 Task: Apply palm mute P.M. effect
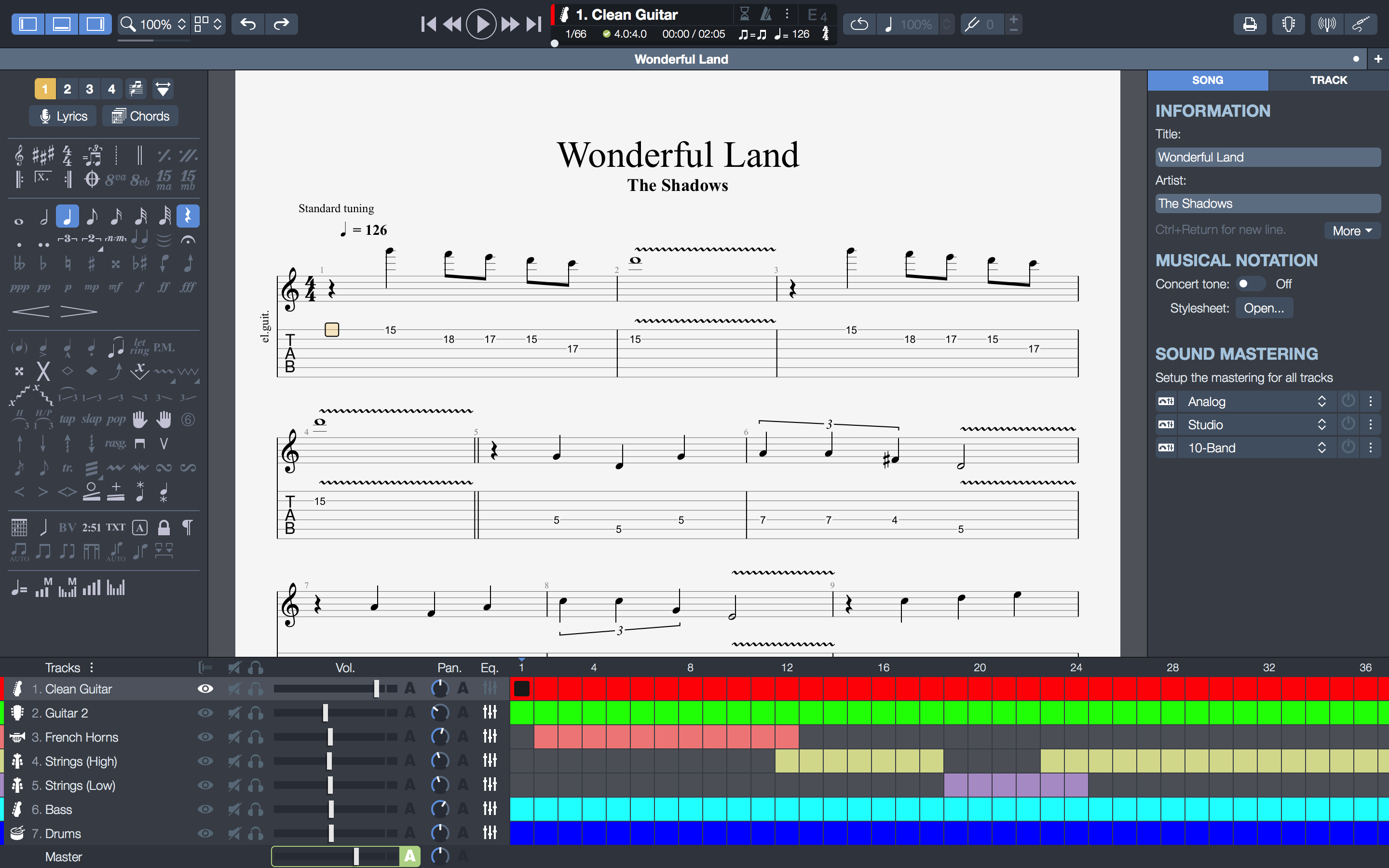pyautogui.click(x=163, y=347)
